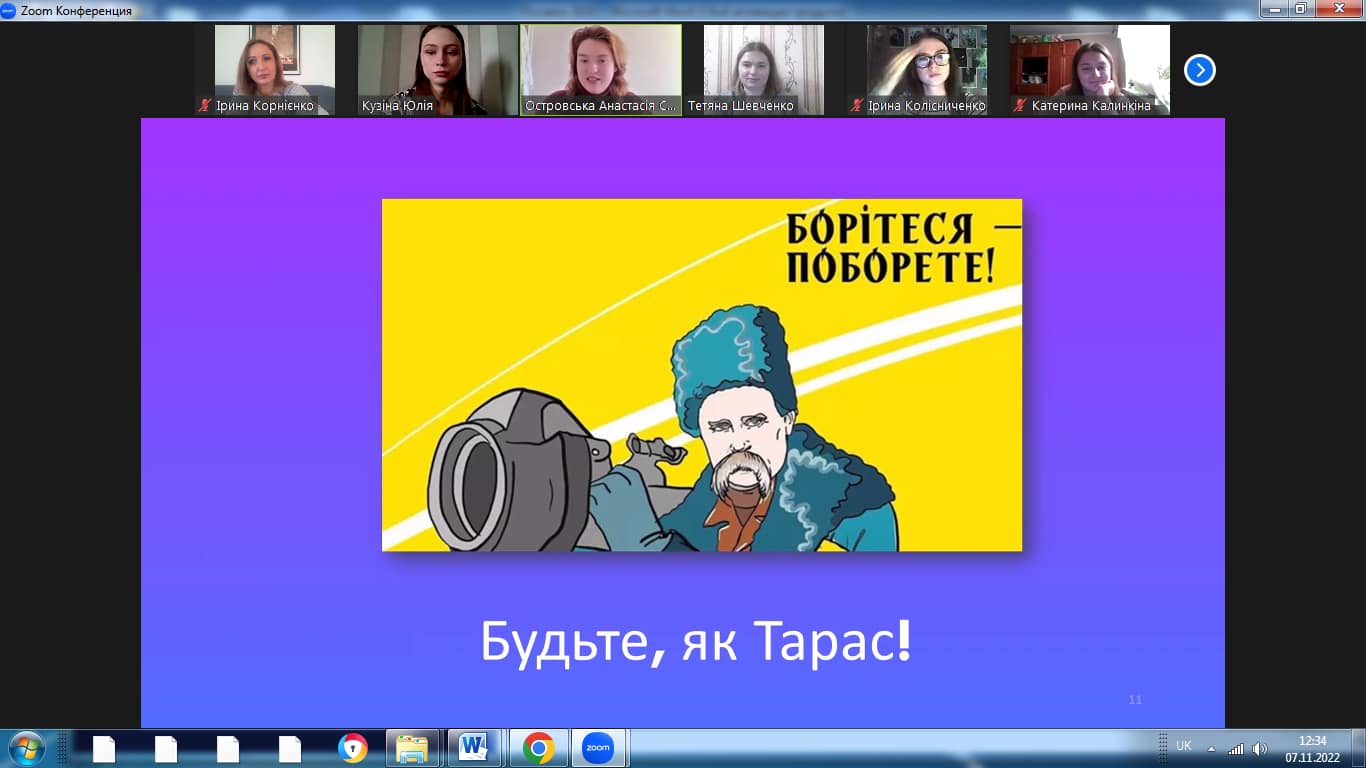Open the Zoom app from the taskbar

[598, 748]
